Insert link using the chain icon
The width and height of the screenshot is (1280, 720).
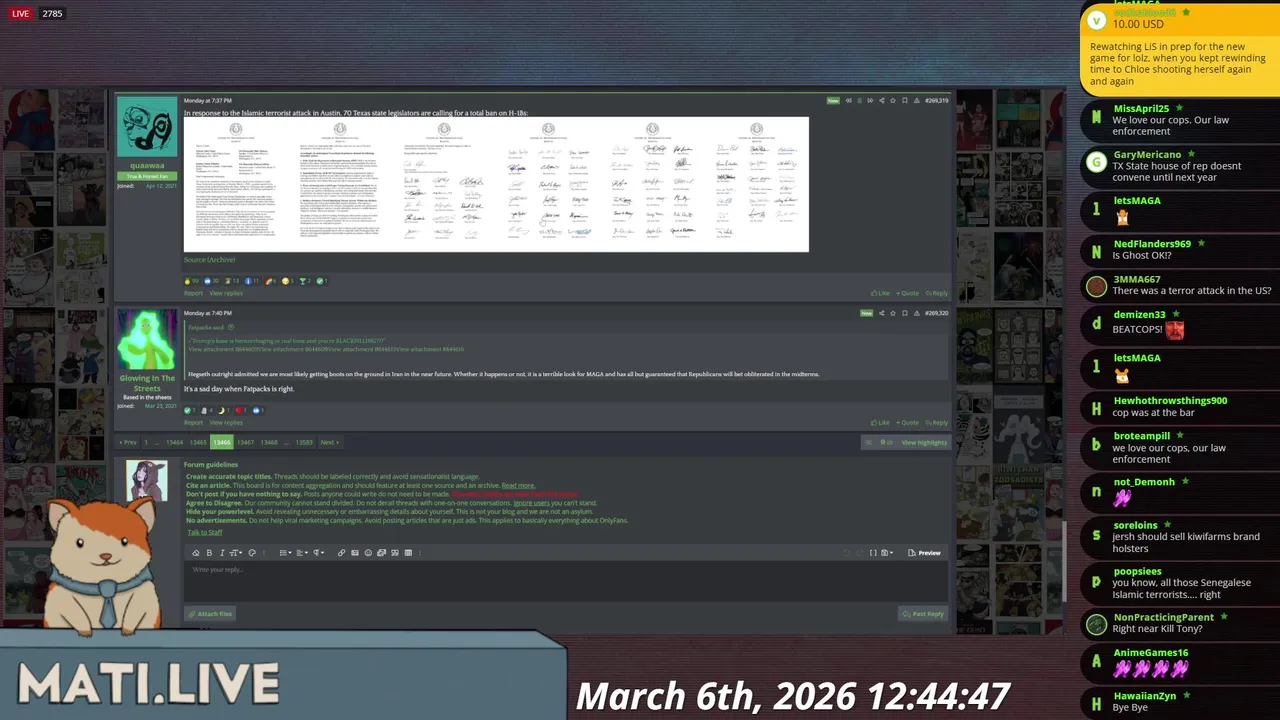point(341,553)
